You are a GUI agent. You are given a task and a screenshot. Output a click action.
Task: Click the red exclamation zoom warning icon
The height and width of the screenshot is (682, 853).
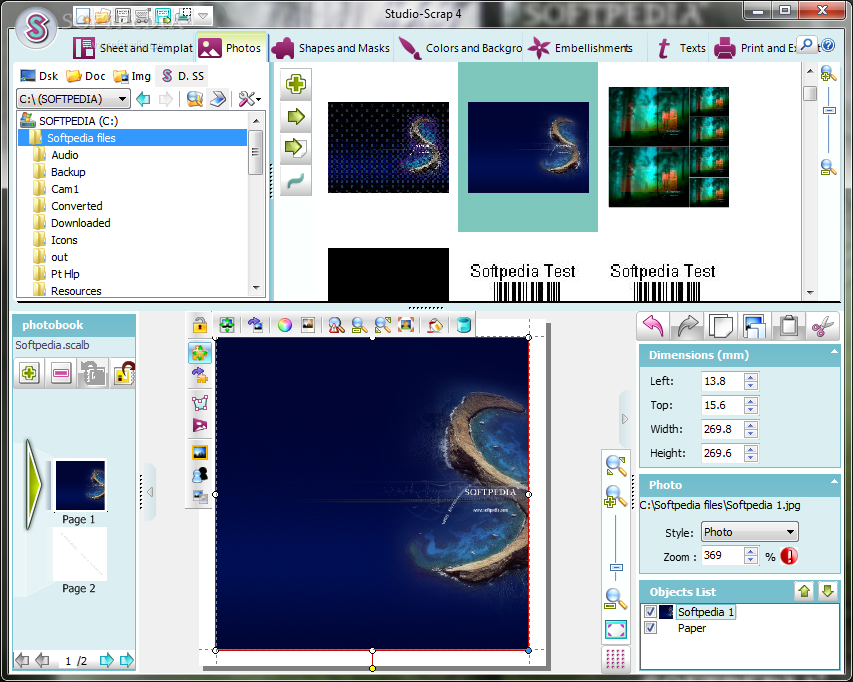coord(789,556)
